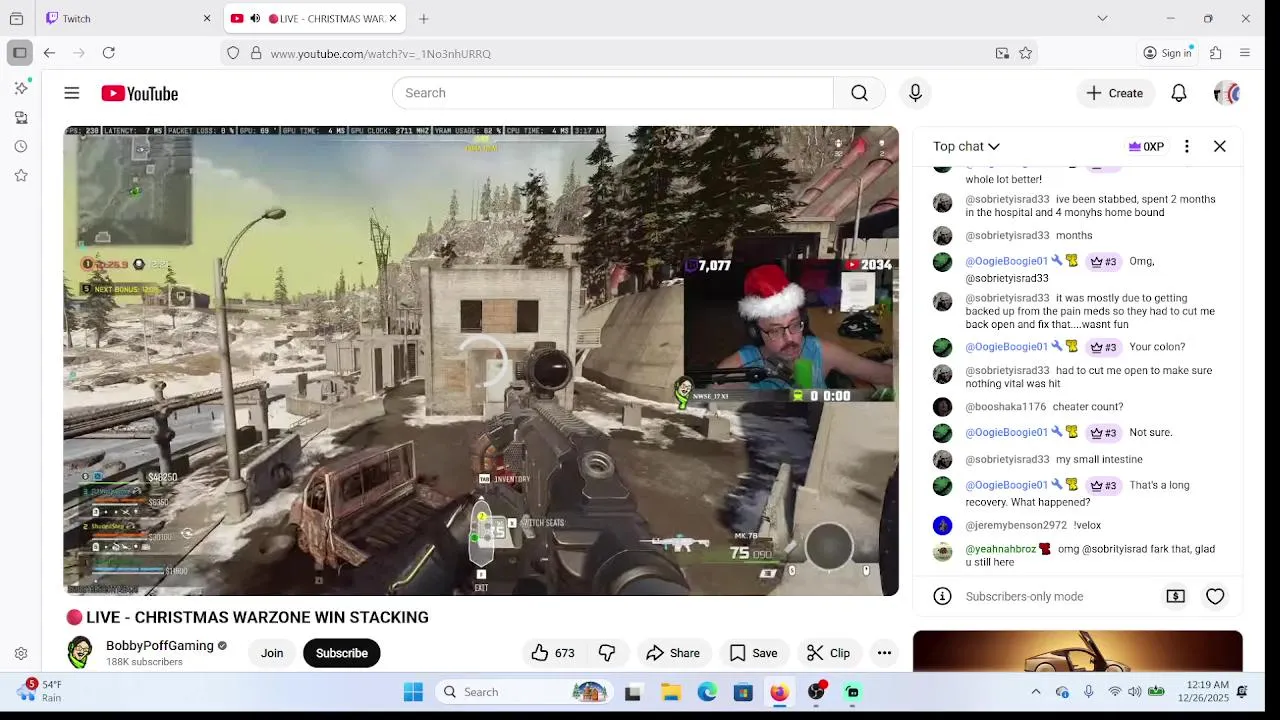The width and height of the screenshot is (1280, 720).
Task: Show hidden system tray icons chevron
Action: 1036,692
